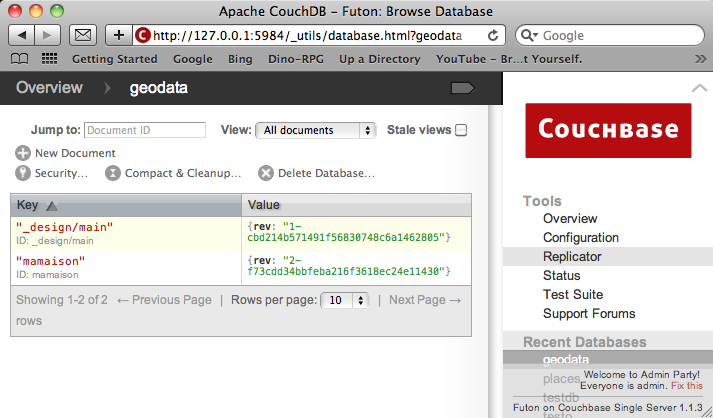Click the mail envelope toolbar icon
713x418 pixels.
point(83,35)
